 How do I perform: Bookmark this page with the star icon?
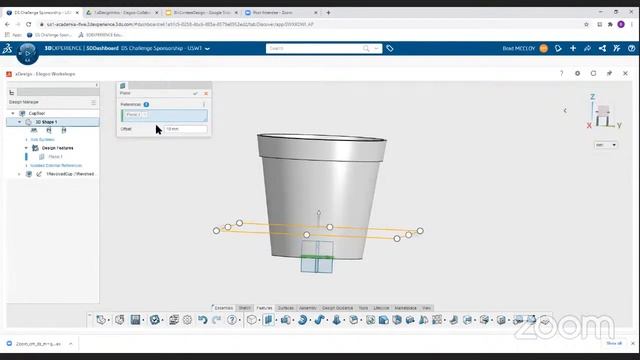coord(586,24)
